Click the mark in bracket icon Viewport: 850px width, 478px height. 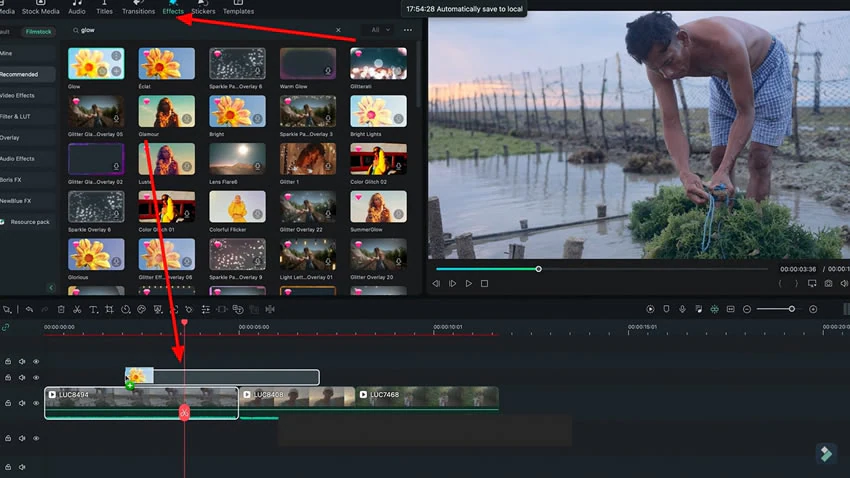[780, 283]
